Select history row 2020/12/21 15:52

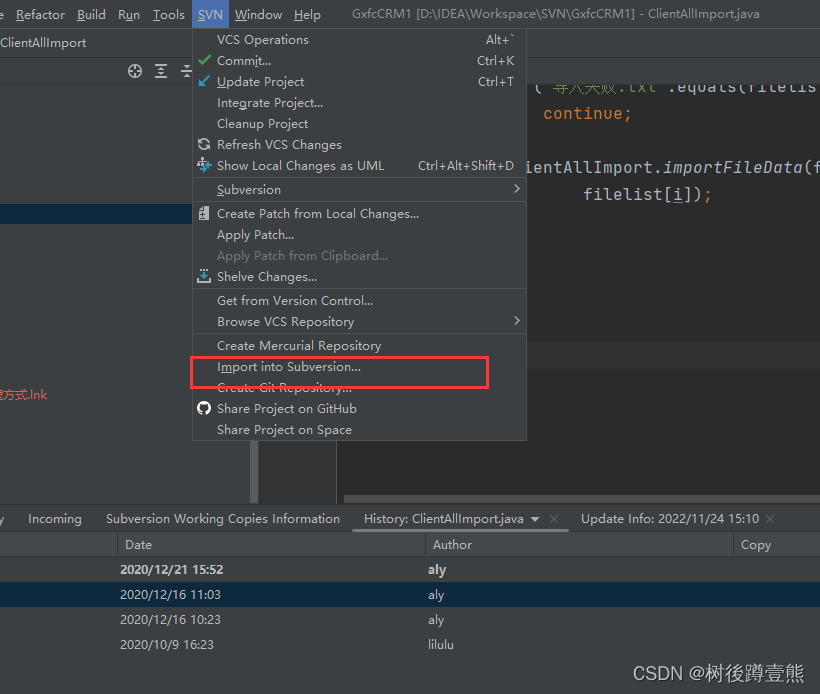(x=410, y=570)
